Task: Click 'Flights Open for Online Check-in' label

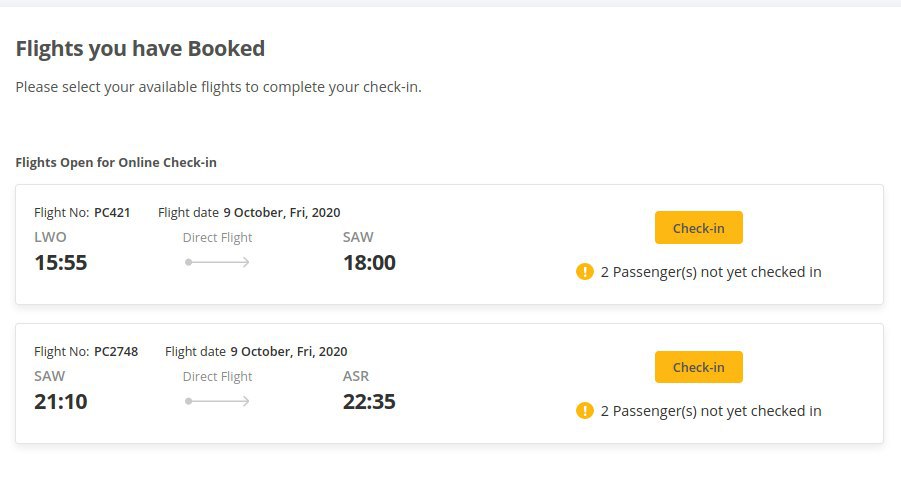Action: 116,163
